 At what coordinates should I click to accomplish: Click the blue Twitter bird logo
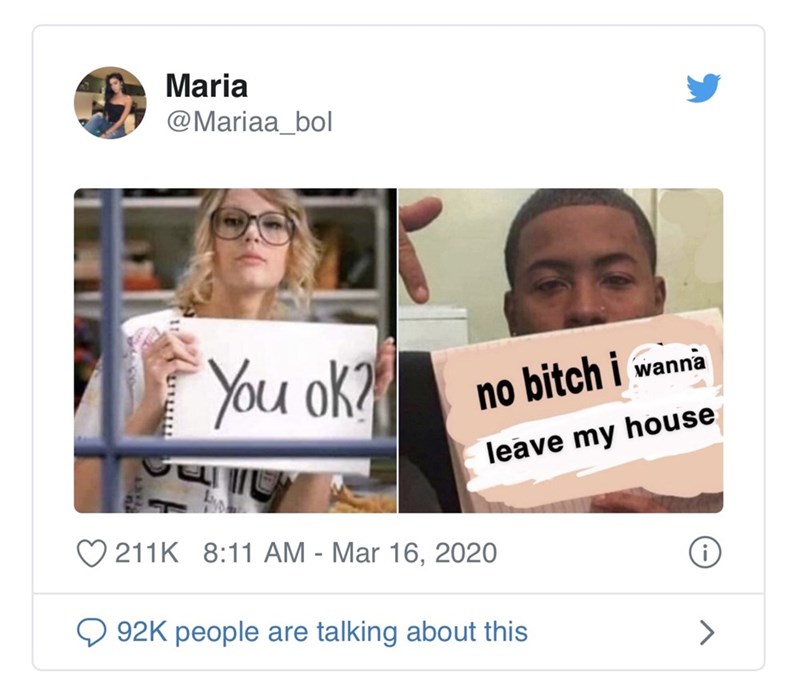[703, 88]
